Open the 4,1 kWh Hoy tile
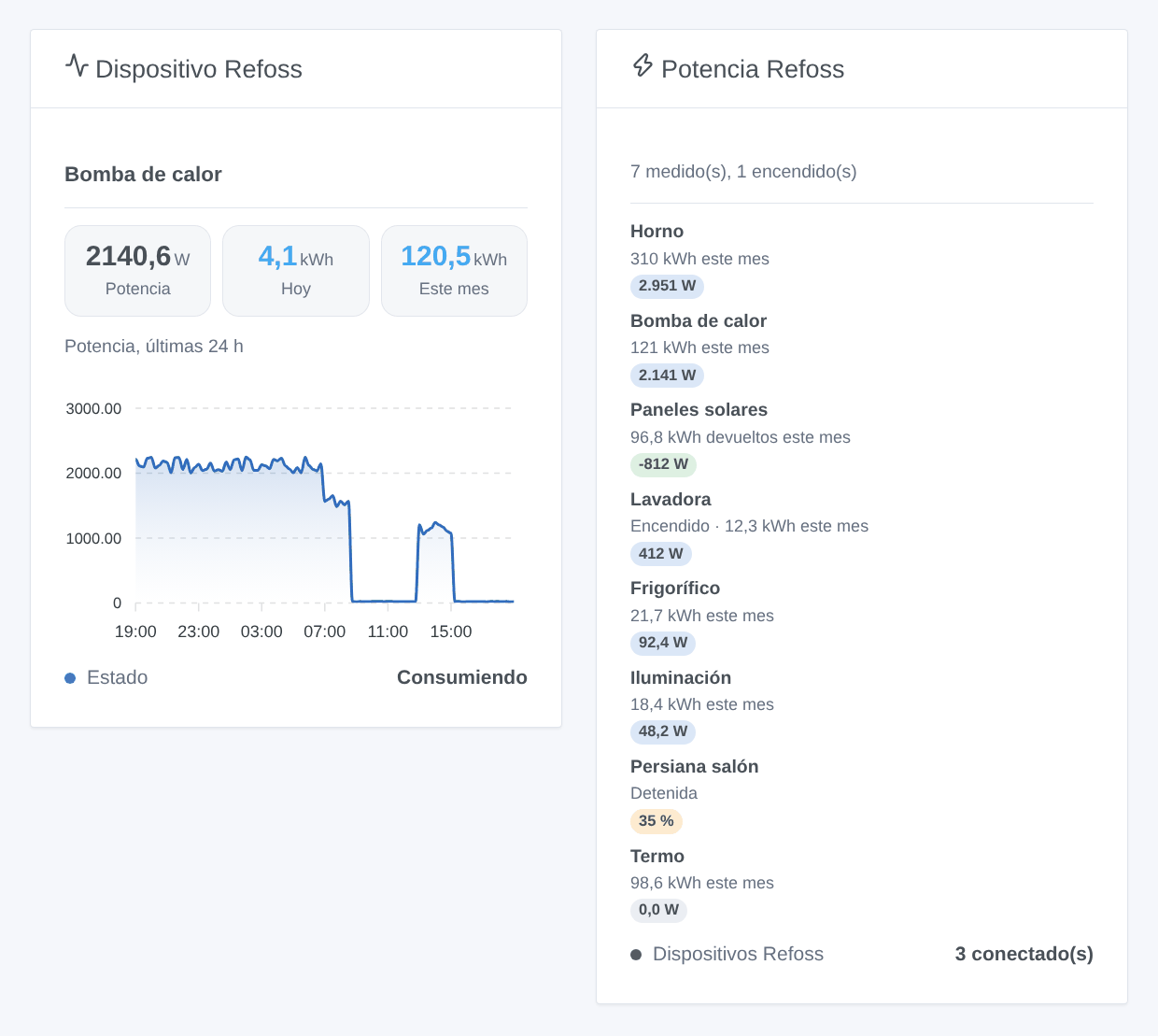 (296, 271)
